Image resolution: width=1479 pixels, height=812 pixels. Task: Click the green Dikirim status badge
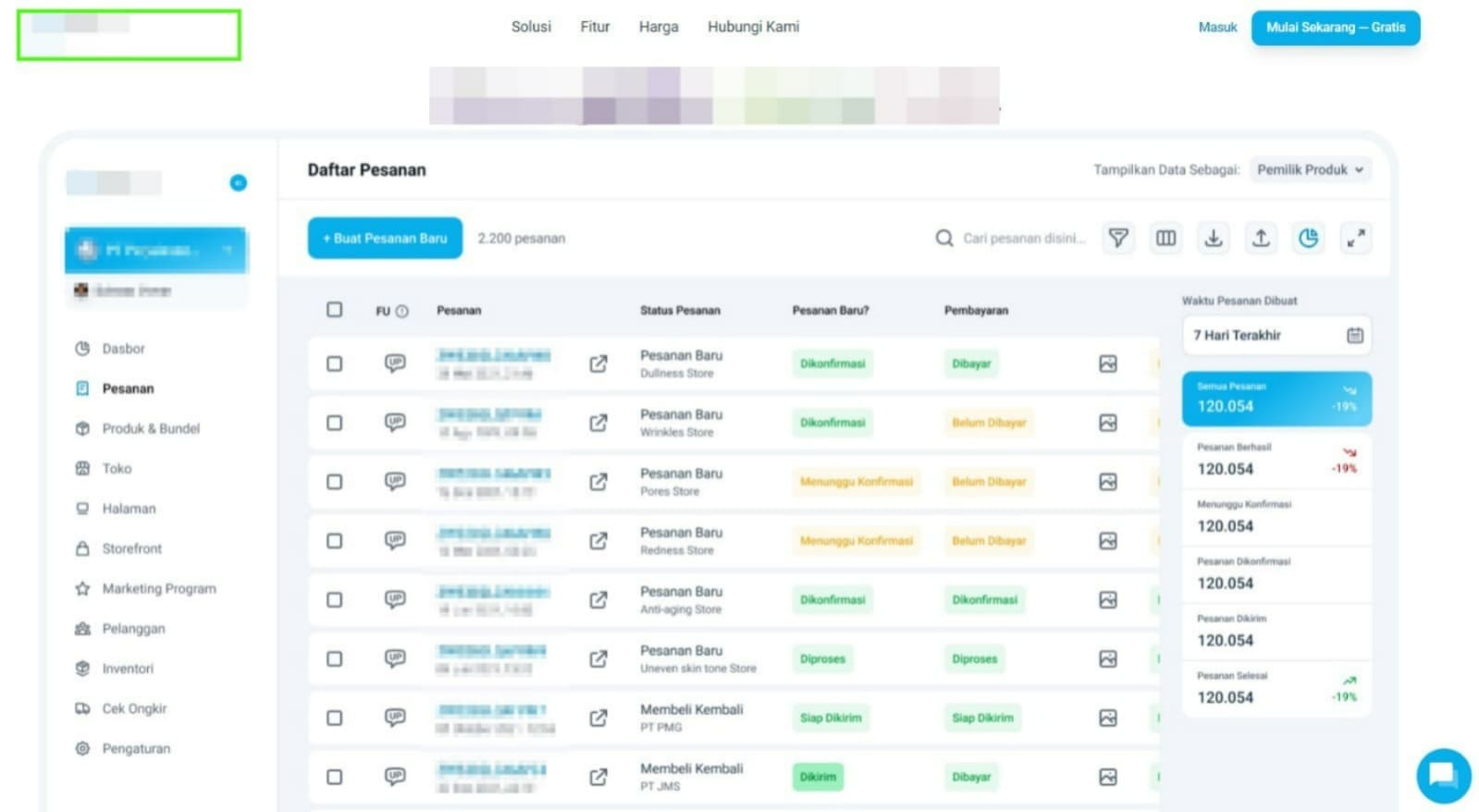pos(818,777)
